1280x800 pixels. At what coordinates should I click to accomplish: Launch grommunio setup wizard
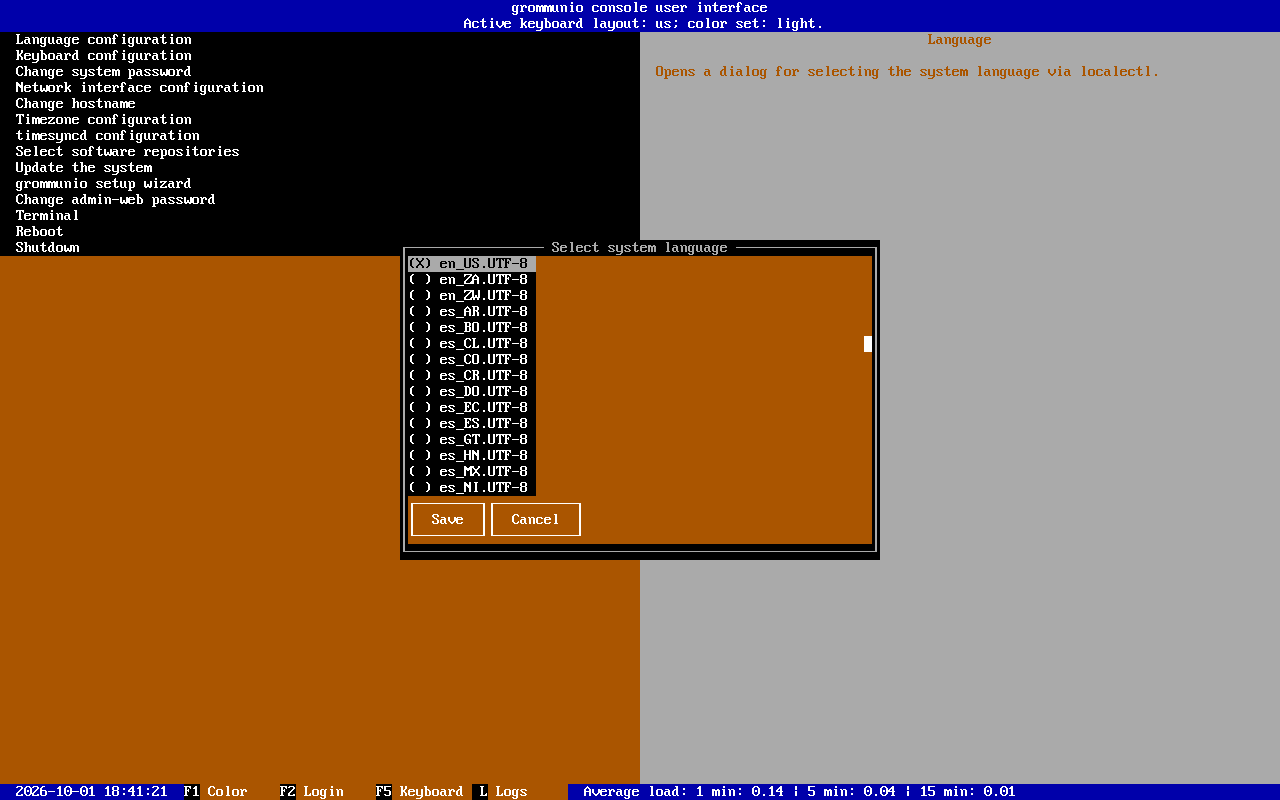coord(104,184)
